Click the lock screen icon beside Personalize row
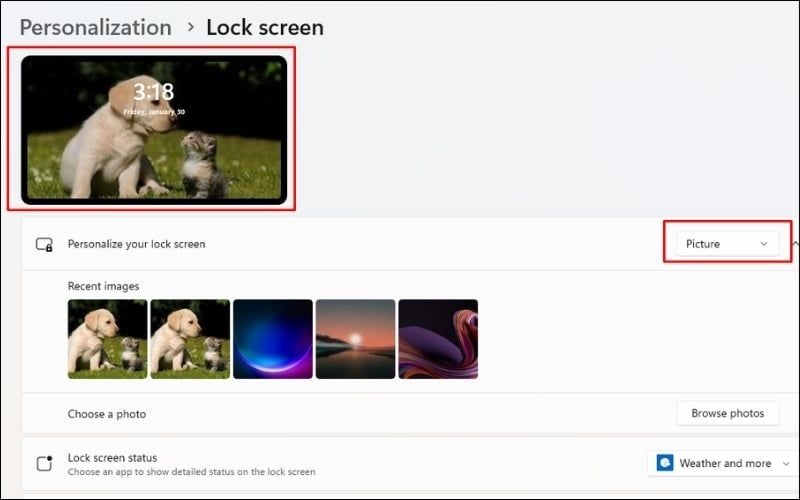800x500 pixels. point(44,244)
